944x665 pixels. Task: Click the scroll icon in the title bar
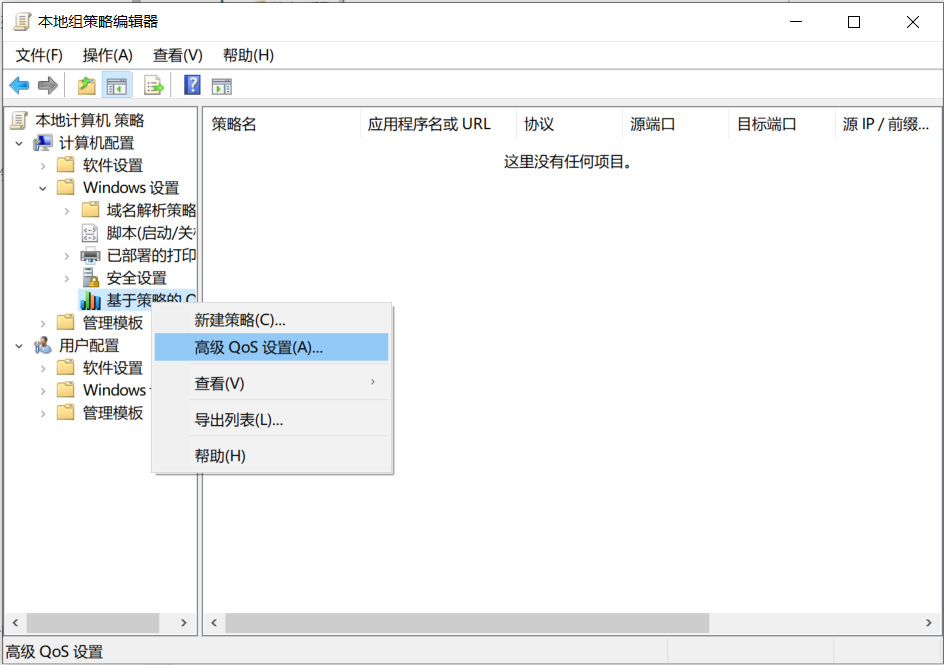(x=22, y=22)
